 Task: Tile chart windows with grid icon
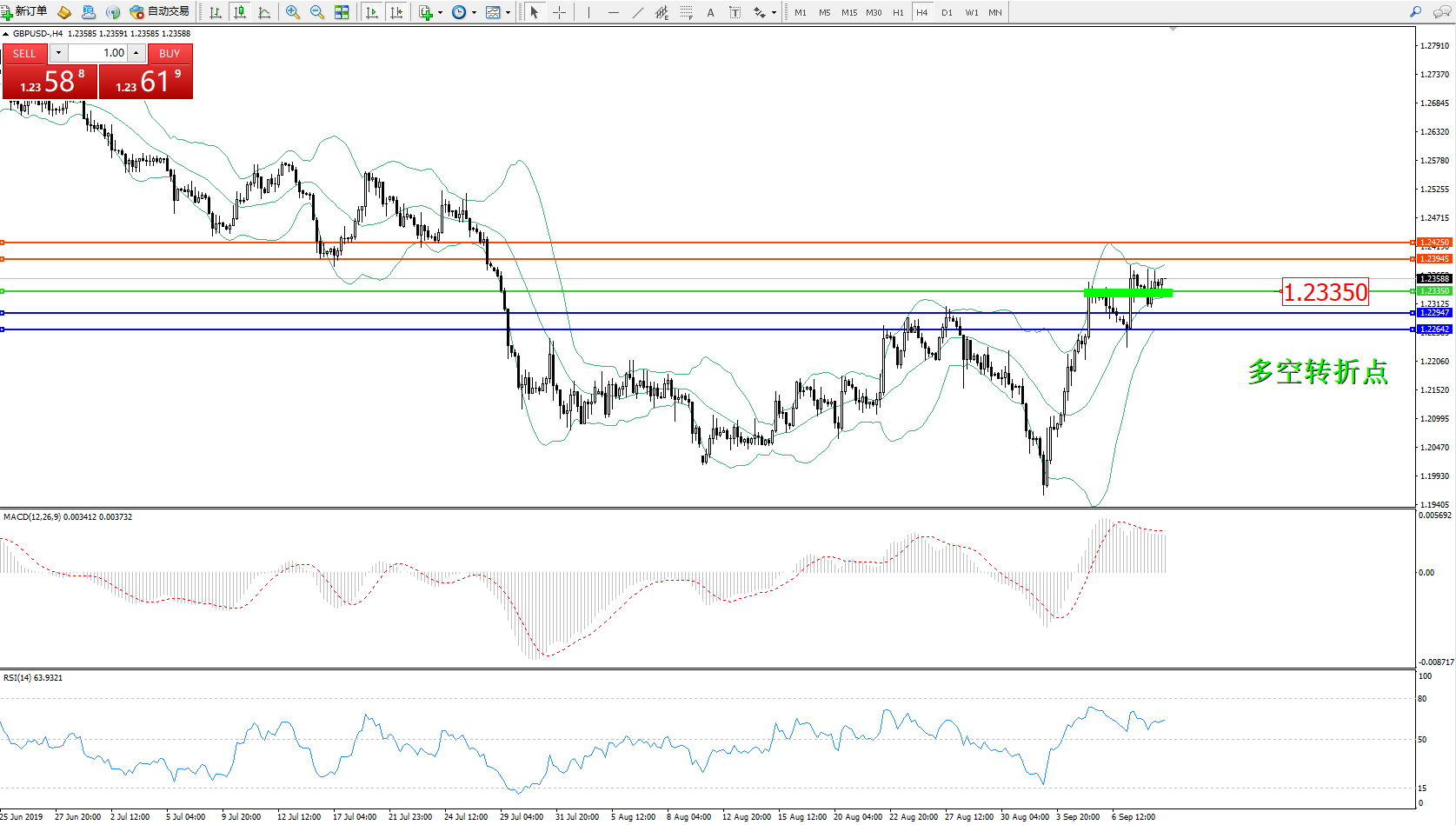pos(342,12)
